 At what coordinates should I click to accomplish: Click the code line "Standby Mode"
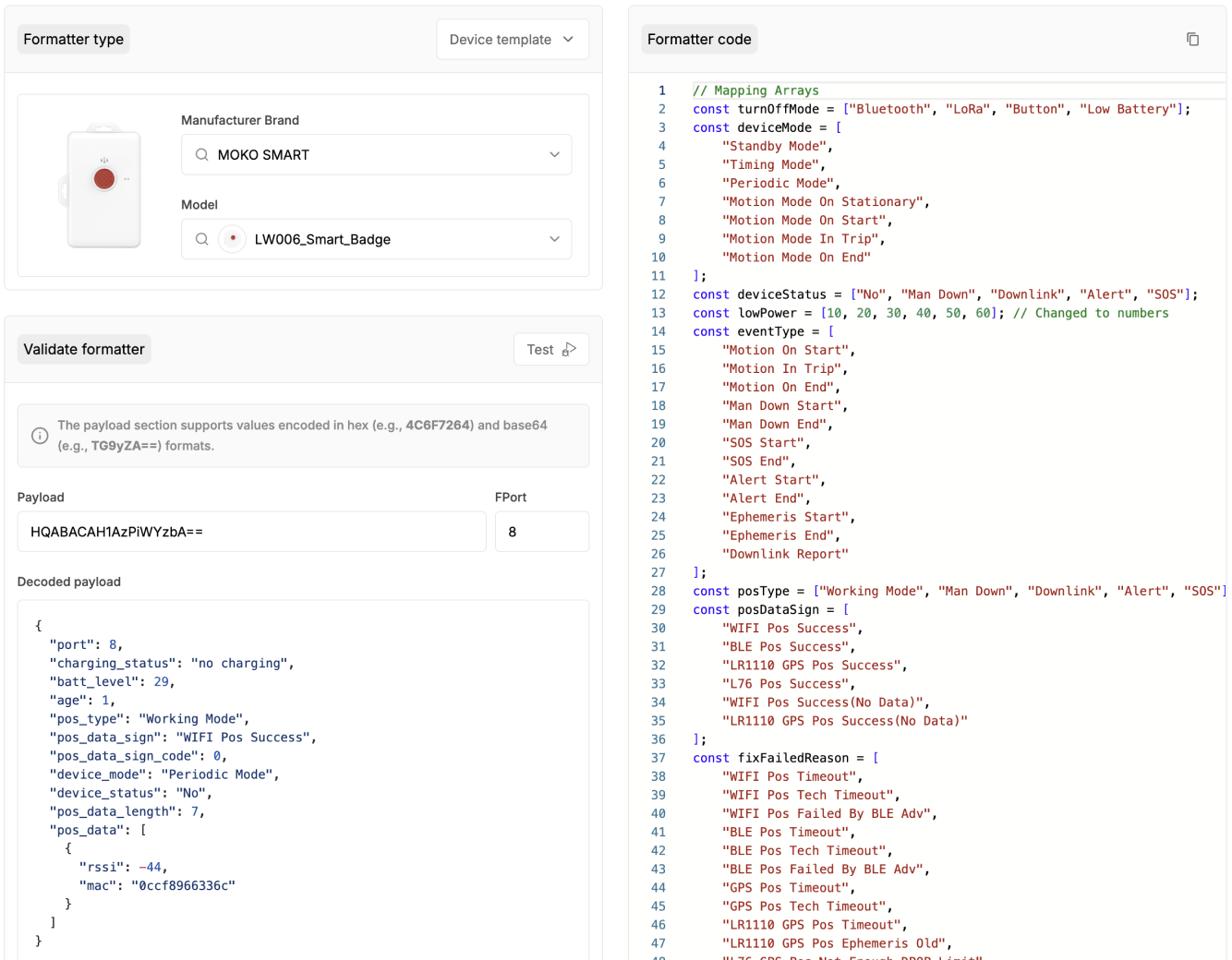778,146
